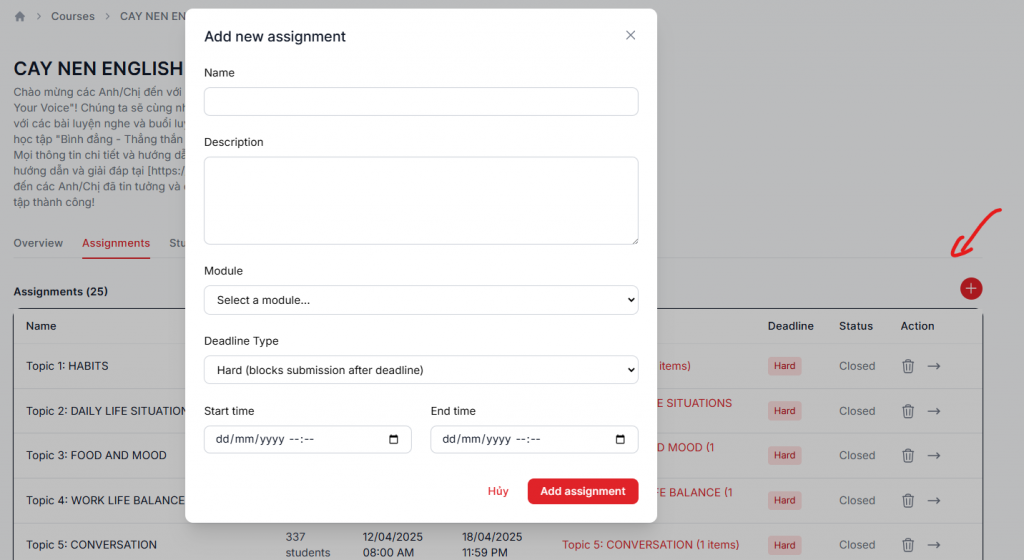
Task: Click arrow icon for Topic 5 row
Action: click(x=934, y=545)
